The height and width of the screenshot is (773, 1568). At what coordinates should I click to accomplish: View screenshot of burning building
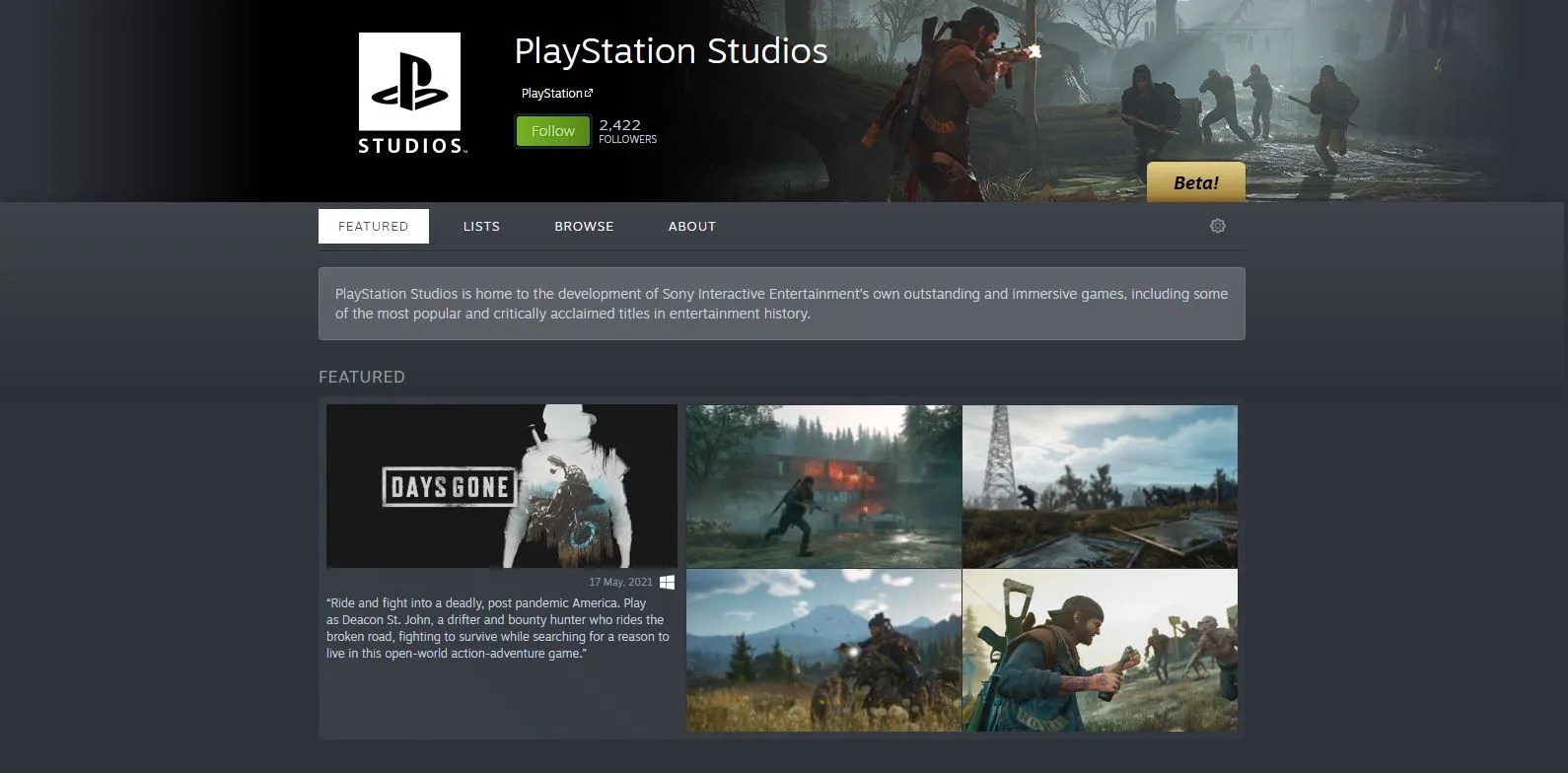(x=823, y=486)
